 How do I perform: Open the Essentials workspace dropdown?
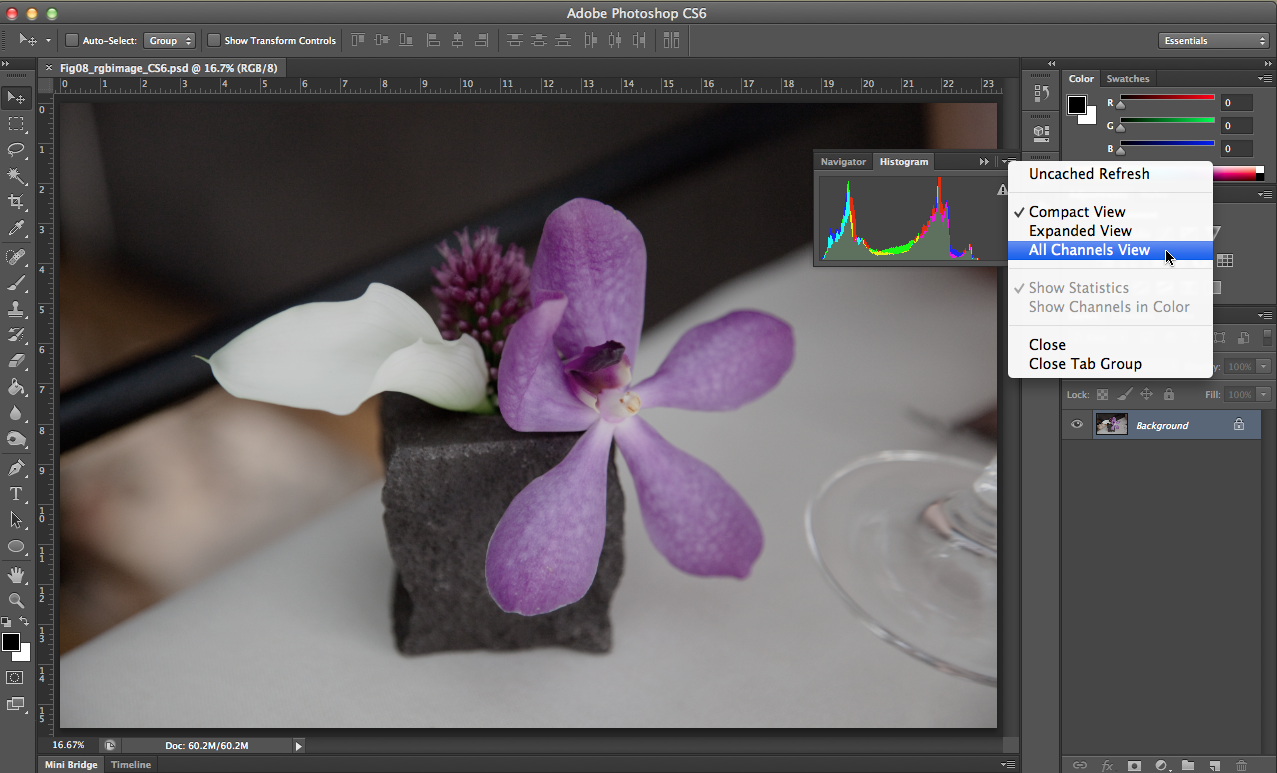point(1214,41)
